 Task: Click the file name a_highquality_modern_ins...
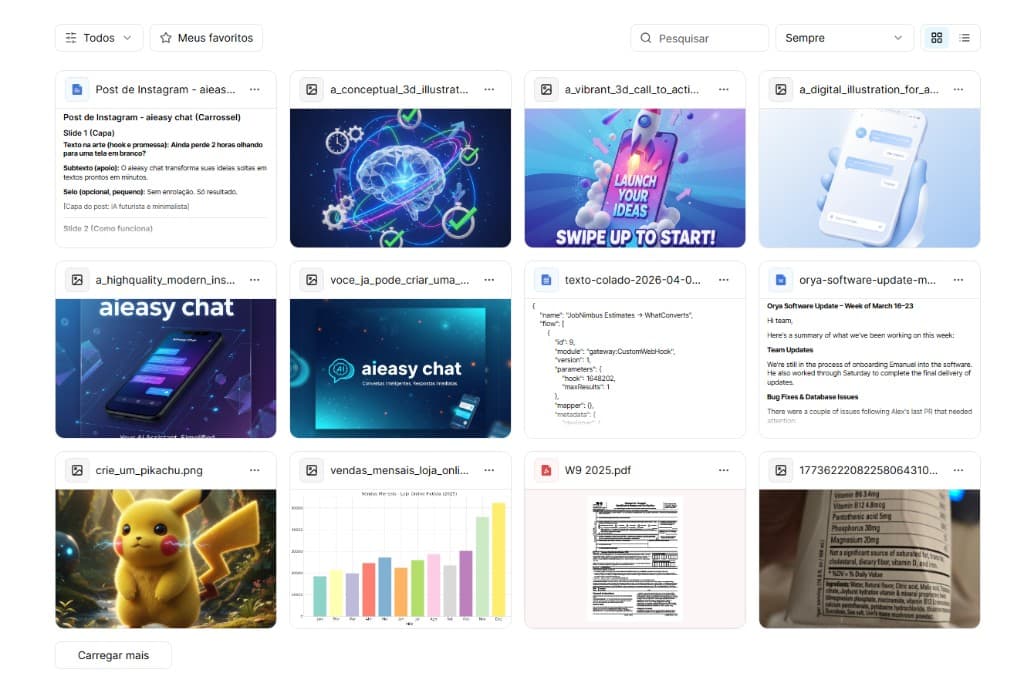pos(165,279)
